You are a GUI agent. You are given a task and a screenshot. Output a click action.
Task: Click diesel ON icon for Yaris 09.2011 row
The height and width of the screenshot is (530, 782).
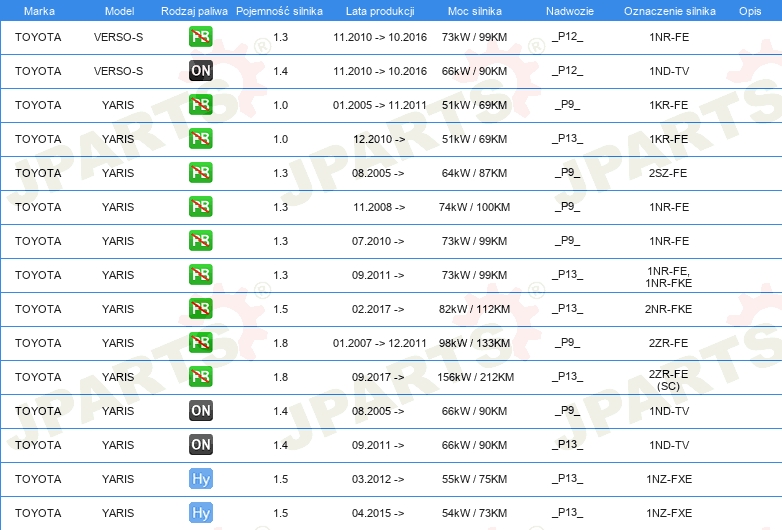point(200,444)
